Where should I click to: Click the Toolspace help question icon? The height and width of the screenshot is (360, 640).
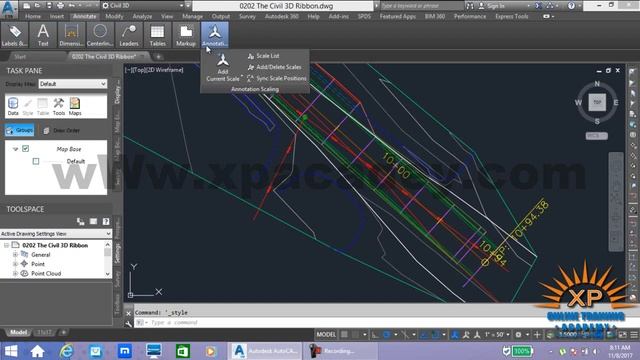(x=106, y=221)
